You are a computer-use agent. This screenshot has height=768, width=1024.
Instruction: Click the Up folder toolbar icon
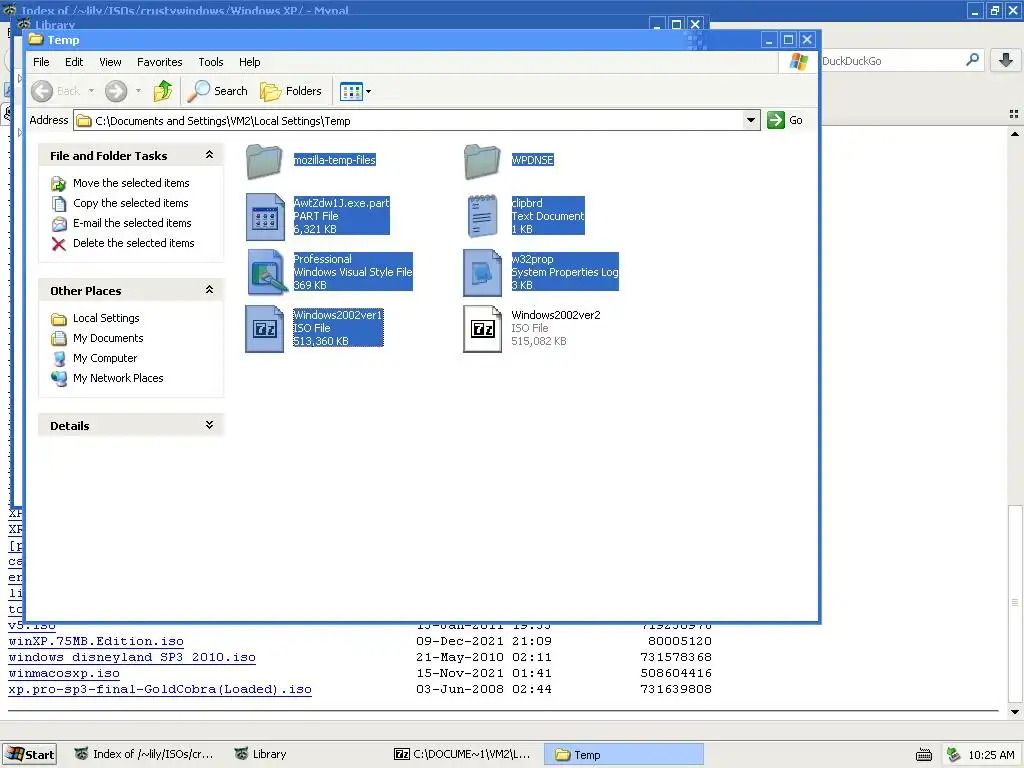163,91
